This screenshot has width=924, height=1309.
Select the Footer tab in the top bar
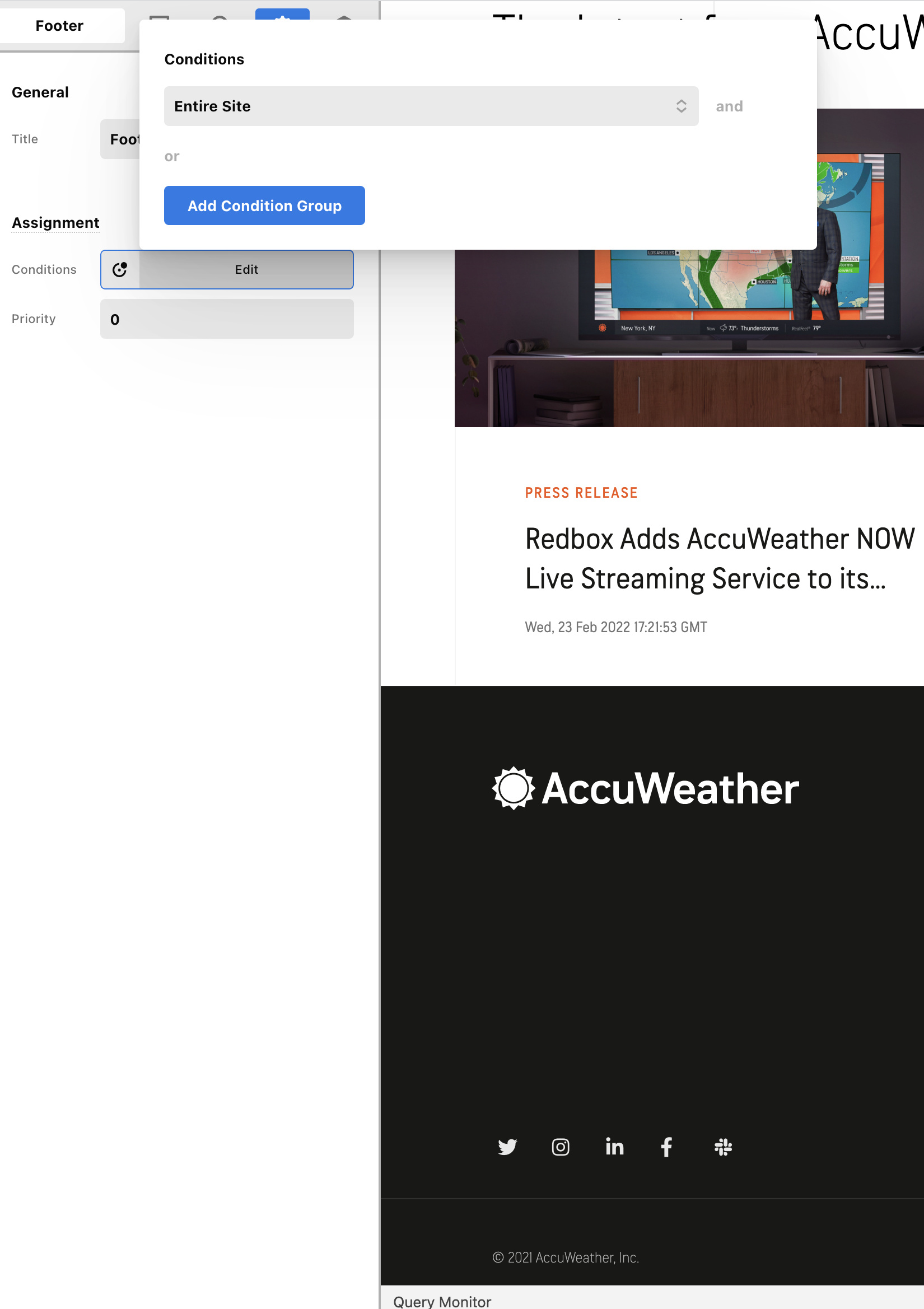tap(59, 26)
